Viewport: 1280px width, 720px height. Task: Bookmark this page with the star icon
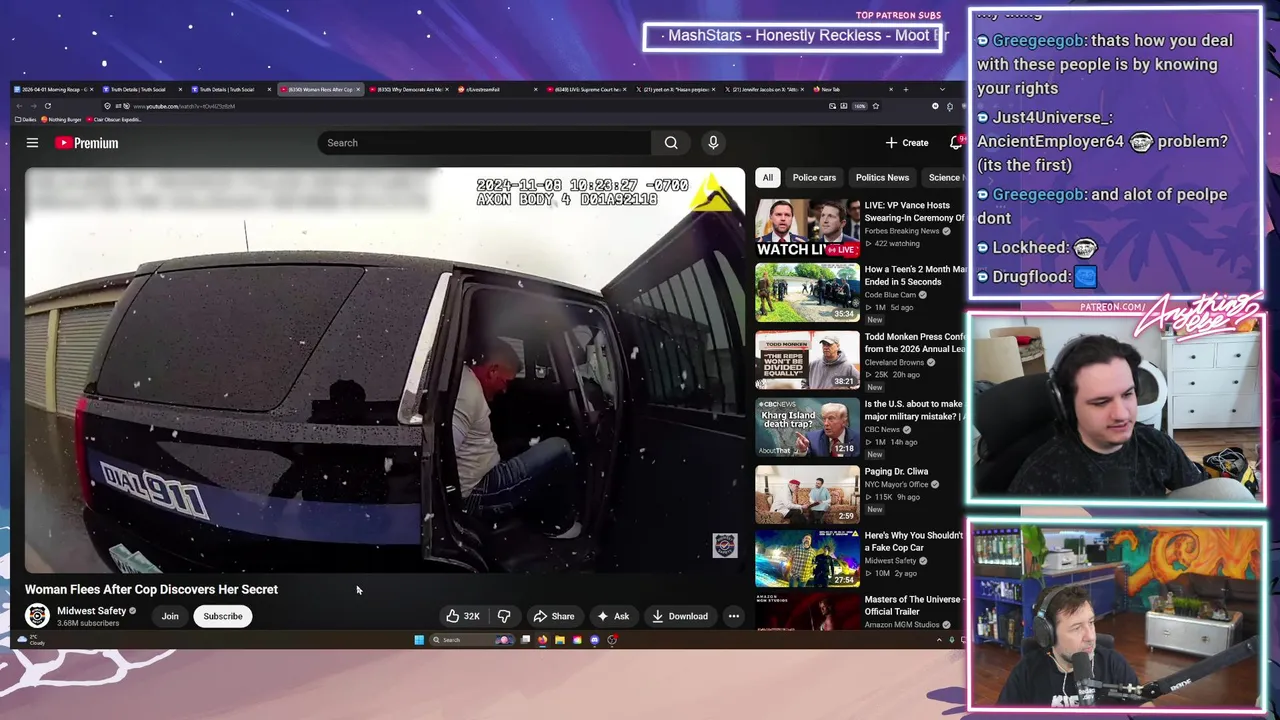[x=875, y=106]
